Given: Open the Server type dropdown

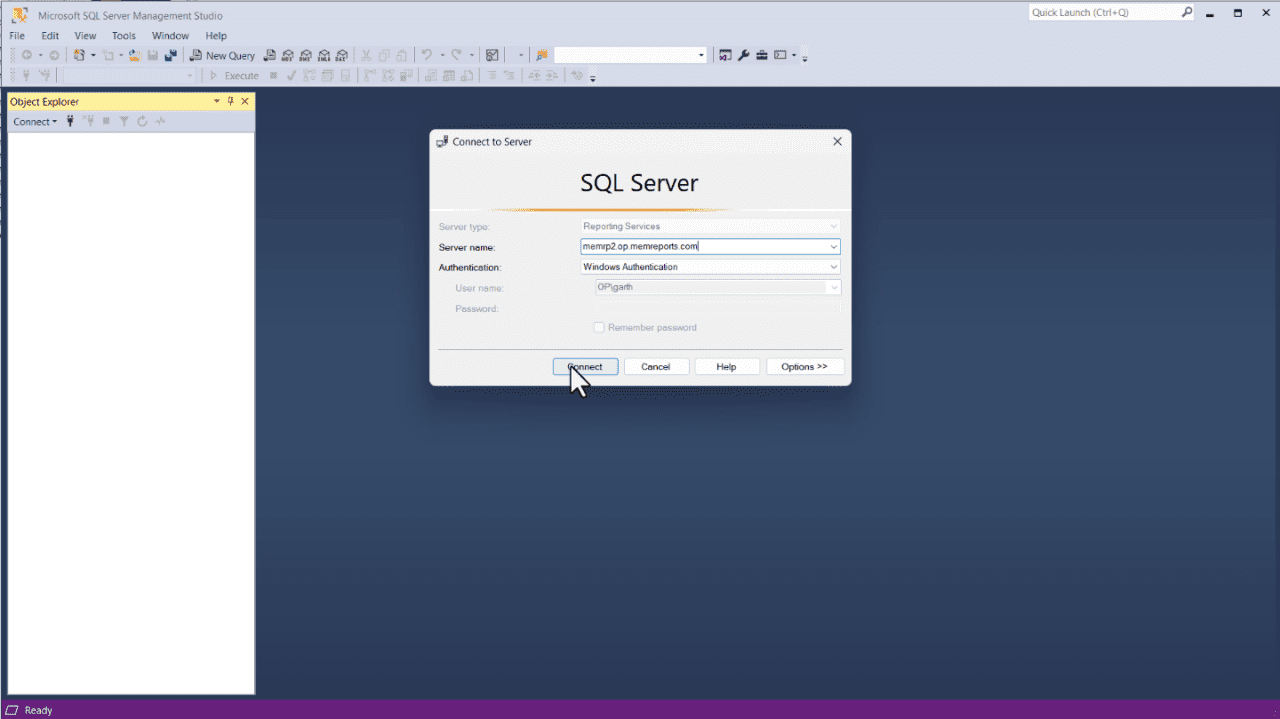Looking at the screenshot, I should pos(833,226).
